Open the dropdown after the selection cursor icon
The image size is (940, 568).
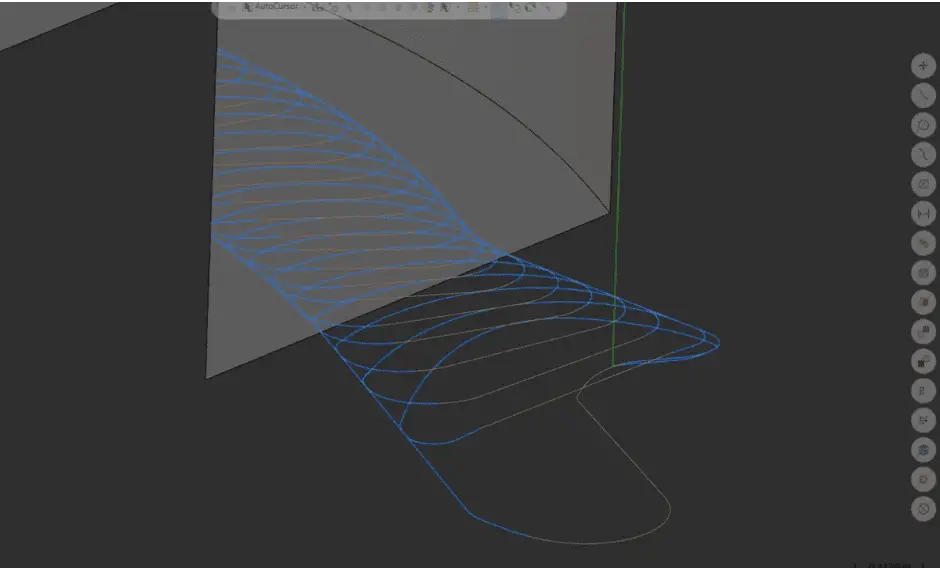(457, 8)
